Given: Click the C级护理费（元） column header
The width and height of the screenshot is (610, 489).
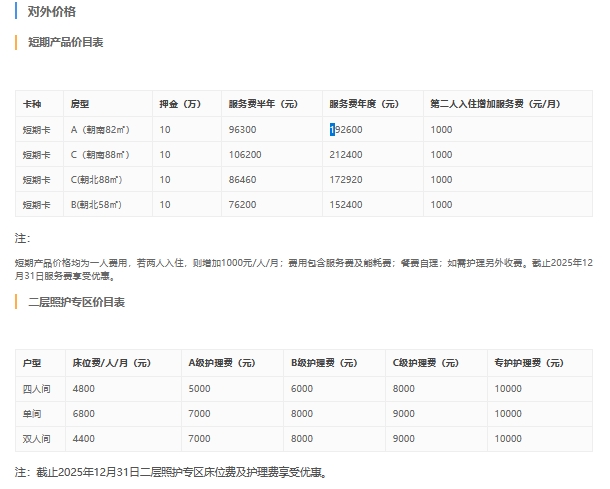Looking at the screenshot, I should point(426,363).
